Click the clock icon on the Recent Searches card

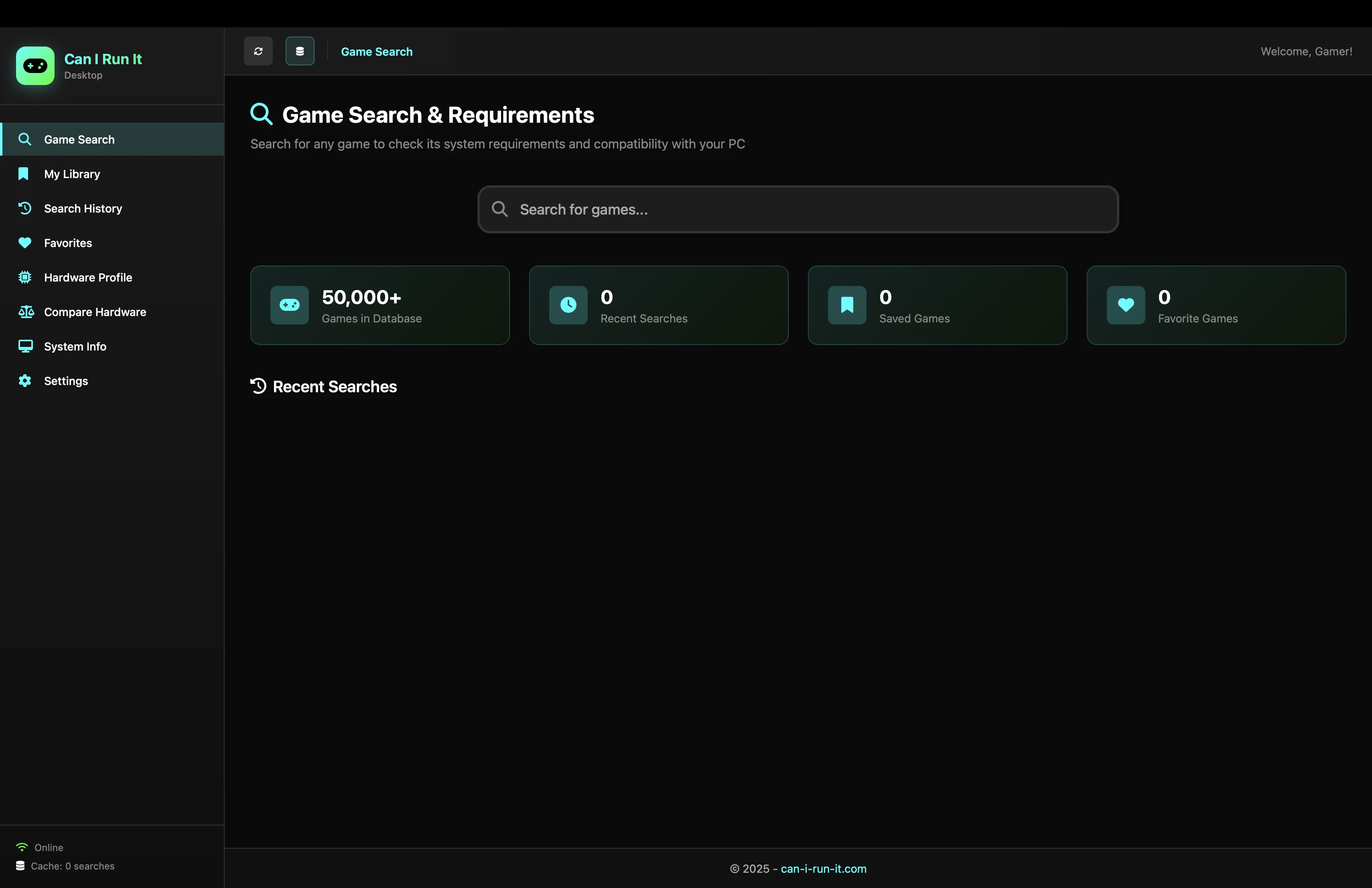[x=568, y=305]
